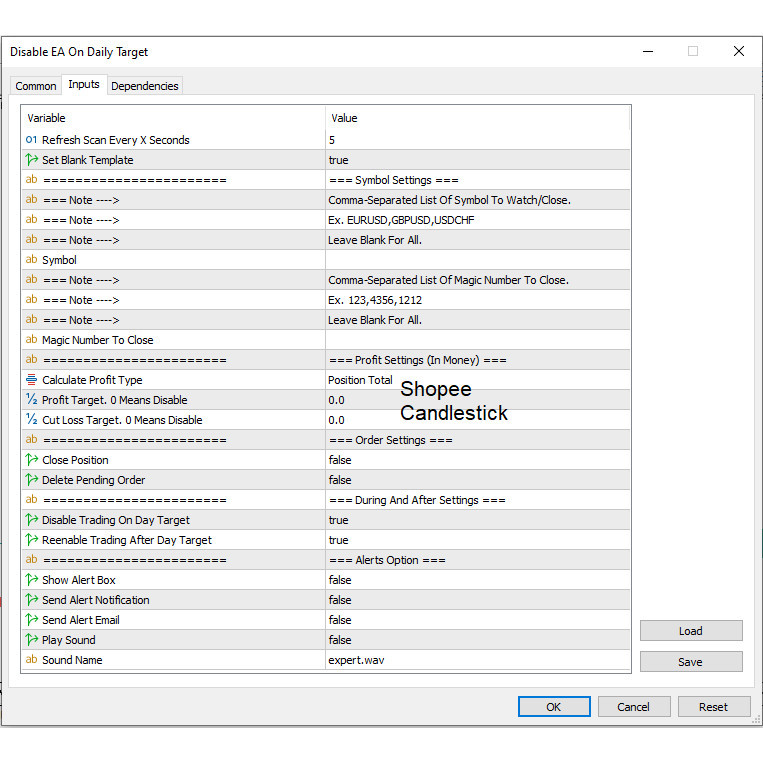Click the enum icon beside Calculate Profit Type
The image size is (763, 763).
coord(31,380)
